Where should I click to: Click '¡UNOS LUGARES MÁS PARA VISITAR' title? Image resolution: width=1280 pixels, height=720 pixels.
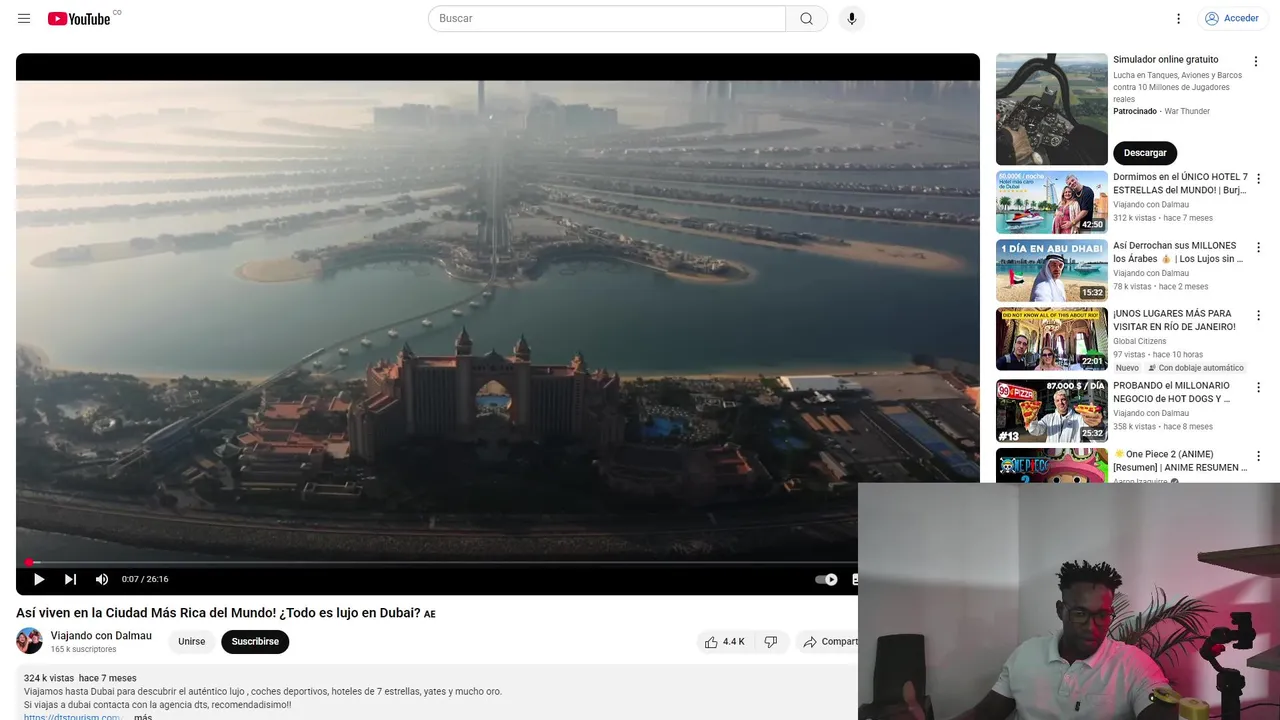1174,320
